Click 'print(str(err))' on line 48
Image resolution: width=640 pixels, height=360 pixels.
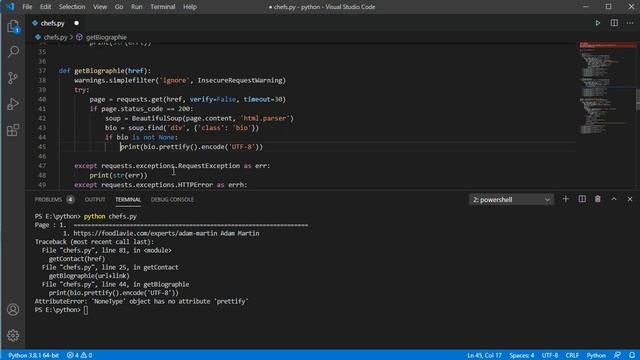pos(118,176)
